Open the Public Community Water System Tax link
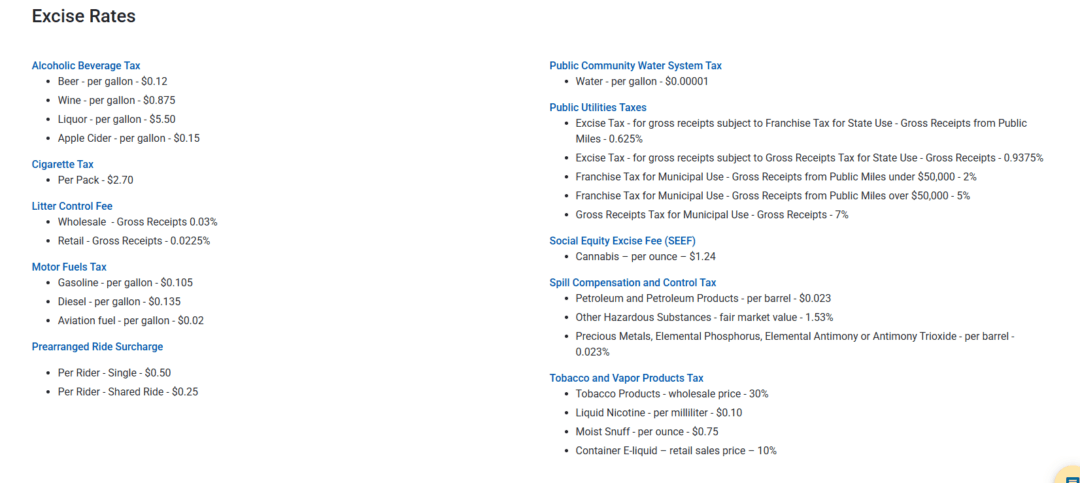Screen dimensions: 1080x483 coord(636,65)
